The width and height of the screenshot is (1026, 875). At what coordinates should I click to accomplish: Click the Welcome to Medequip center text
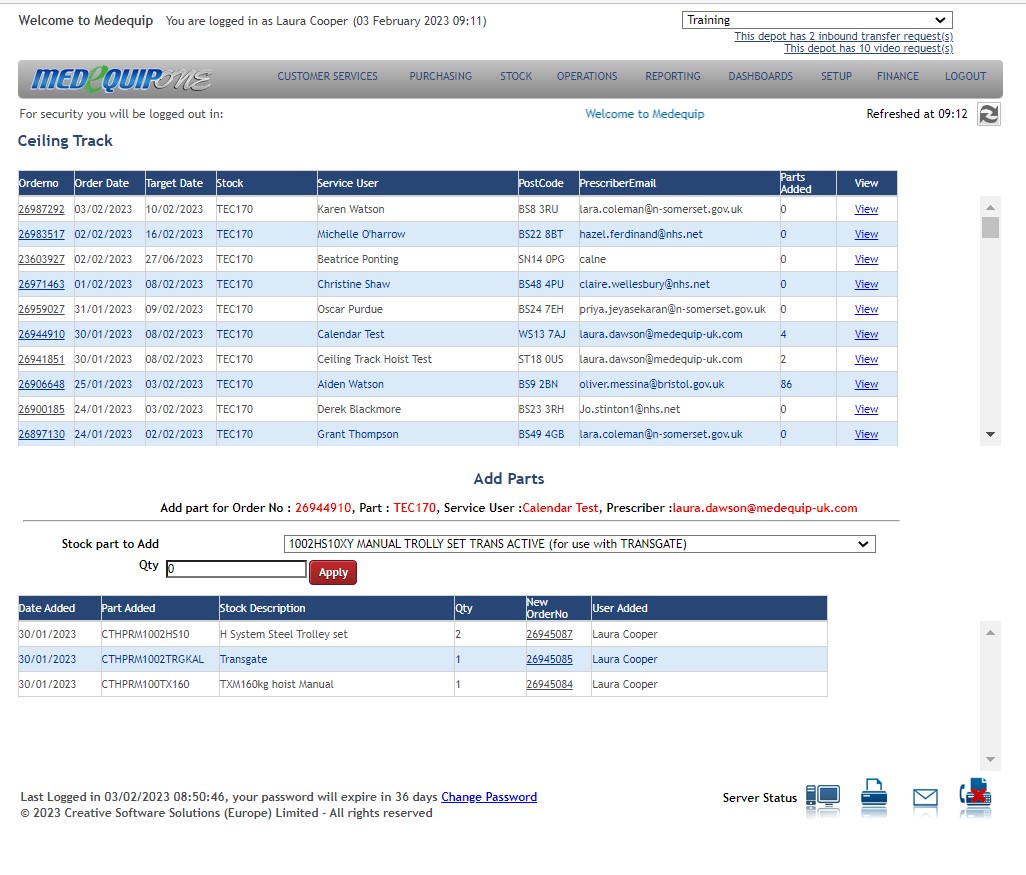pos(645,114)
